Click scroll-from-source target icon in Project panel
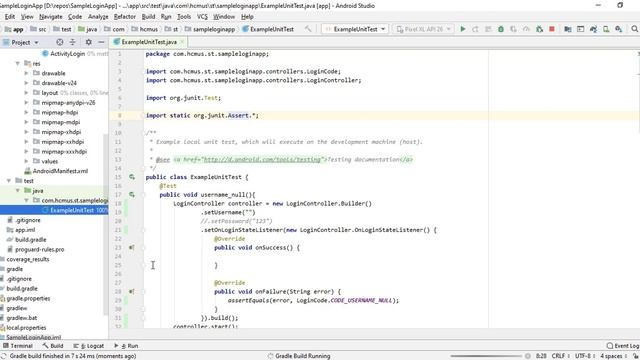The height and width of the screenshot is (360, 640). [x=60, y=42]
